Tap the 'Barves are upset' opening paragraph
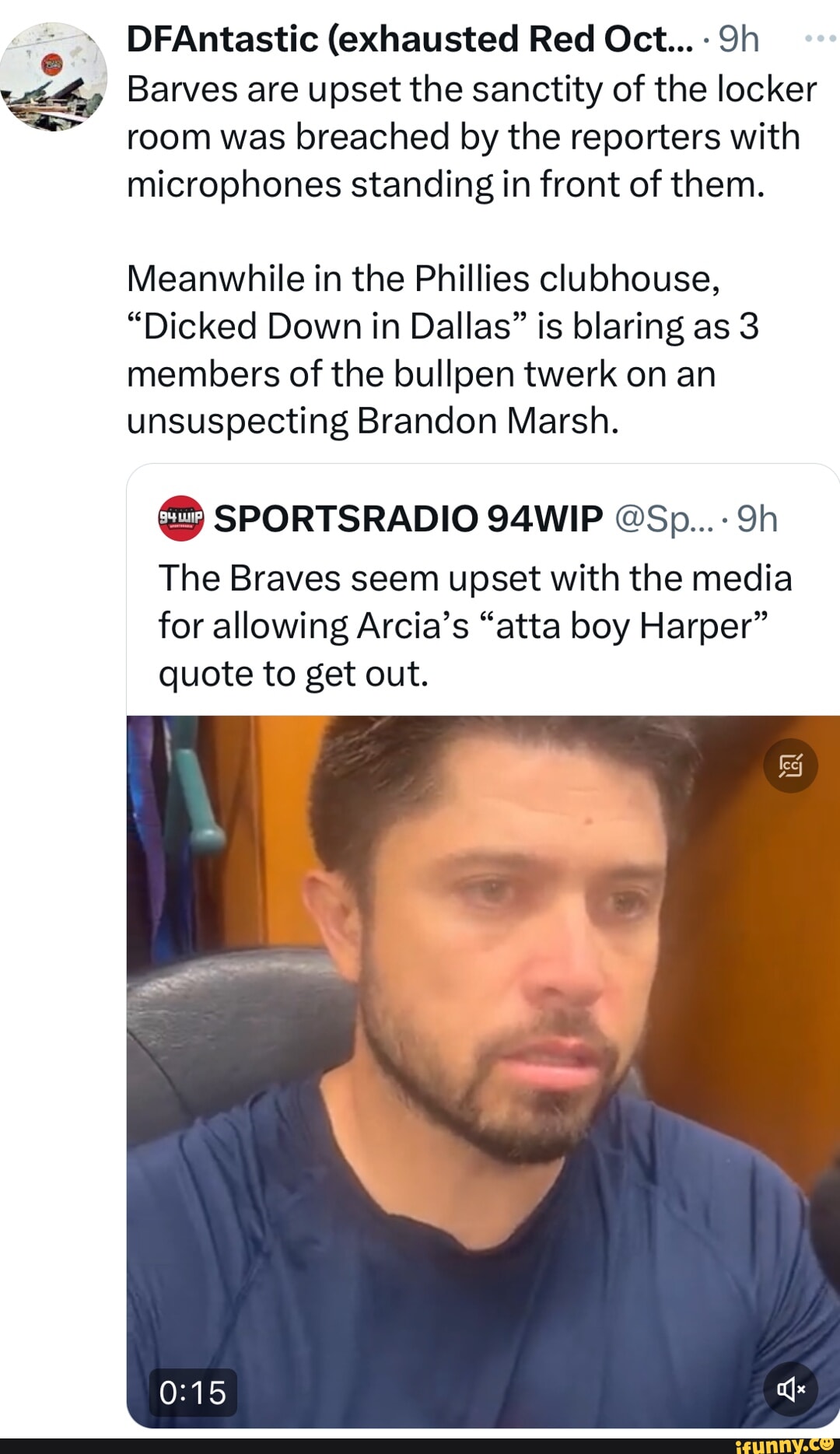The height and width of the screenshot is (1454, 840). [471, 137]
